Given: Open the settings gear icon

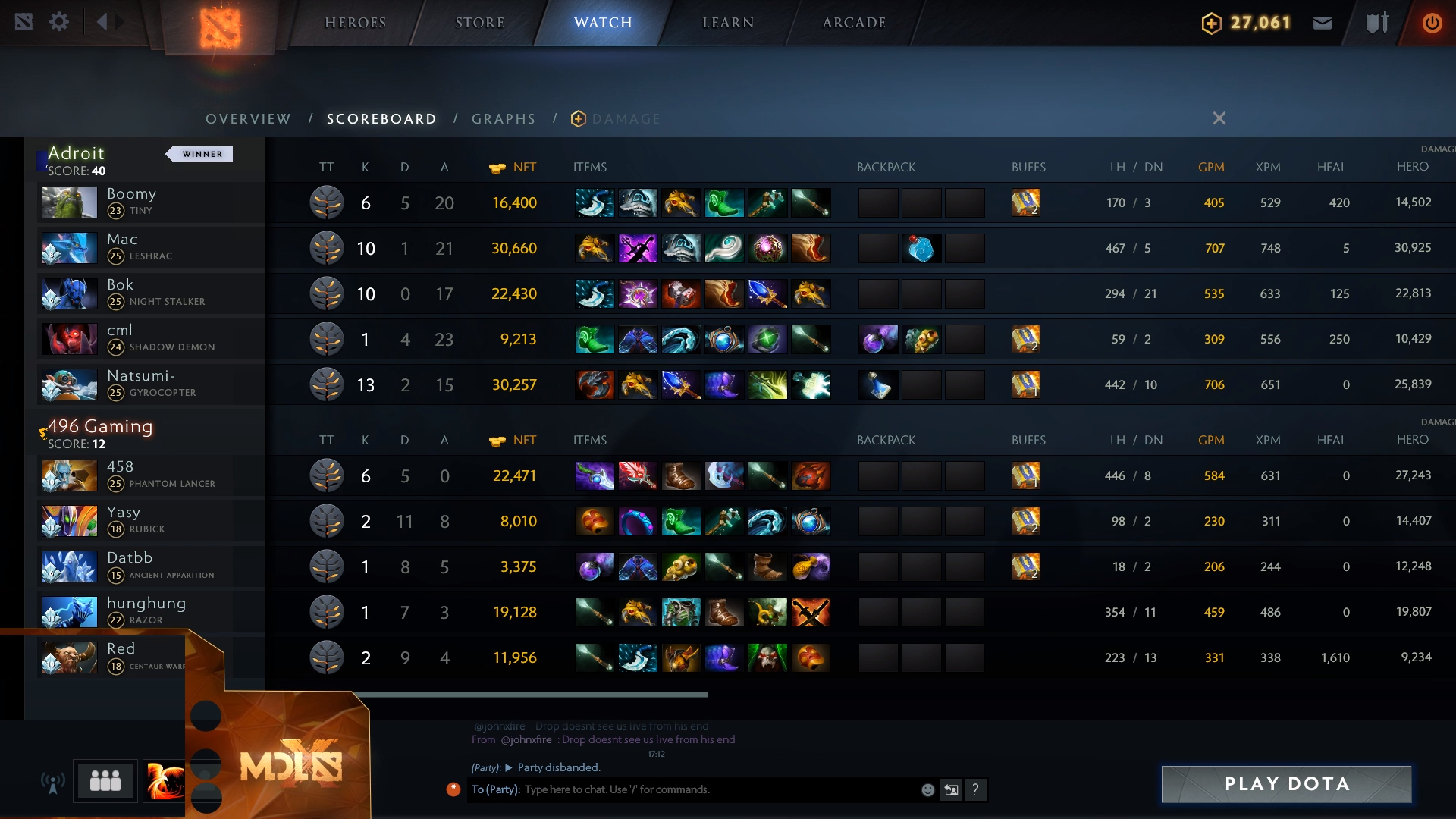Looking at the screenshot, I should click(x=59, y=22).
